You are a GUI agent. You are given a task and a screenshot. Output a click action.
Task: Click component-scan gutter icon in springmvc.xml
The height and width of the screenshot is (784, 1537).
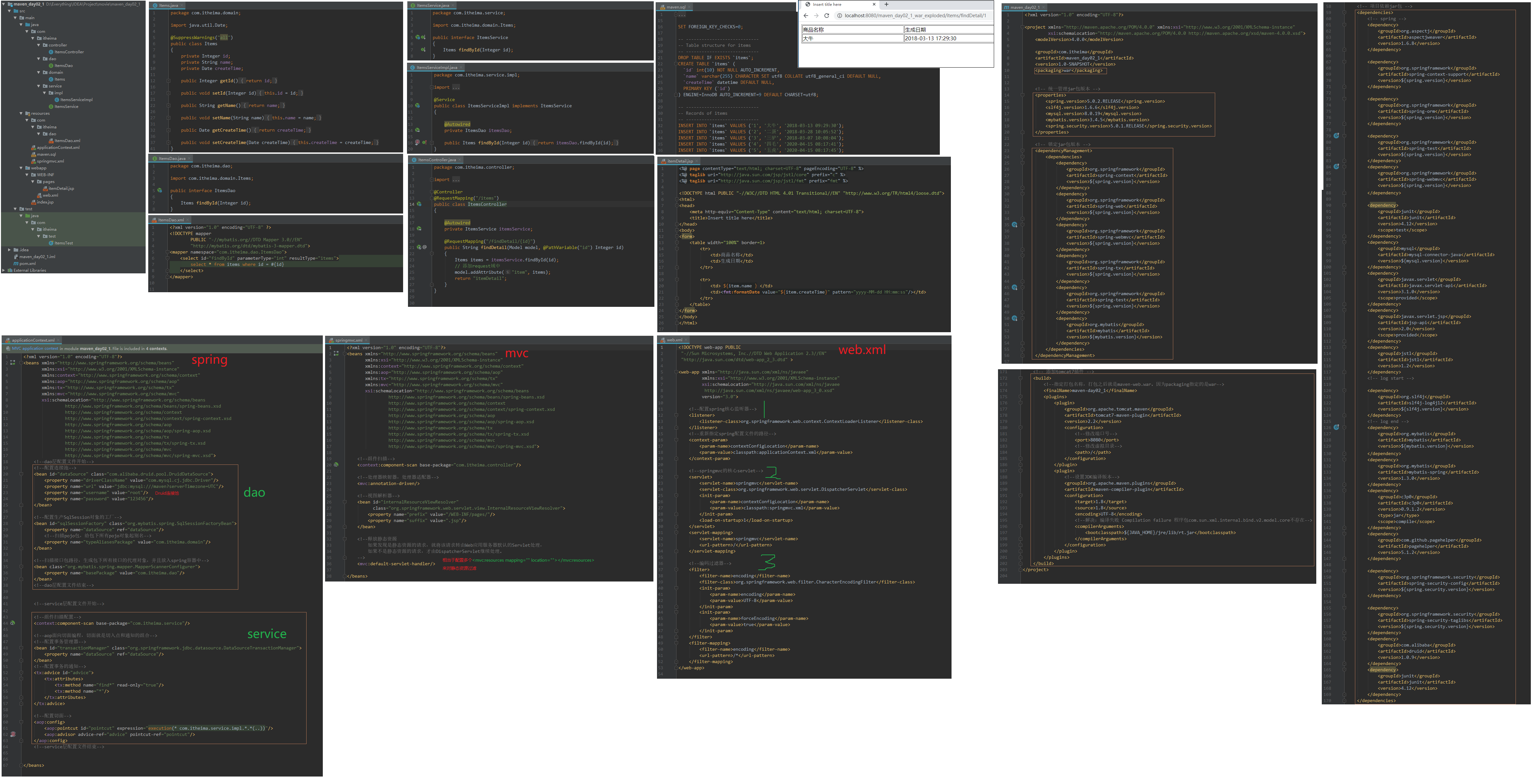[336, 465]
